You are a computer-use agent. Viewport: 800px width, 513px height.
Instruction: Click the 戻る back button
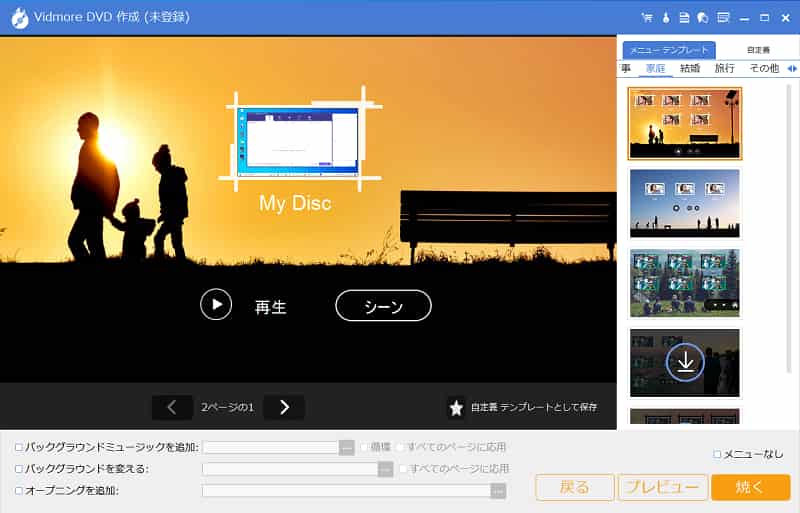point(575,487)
